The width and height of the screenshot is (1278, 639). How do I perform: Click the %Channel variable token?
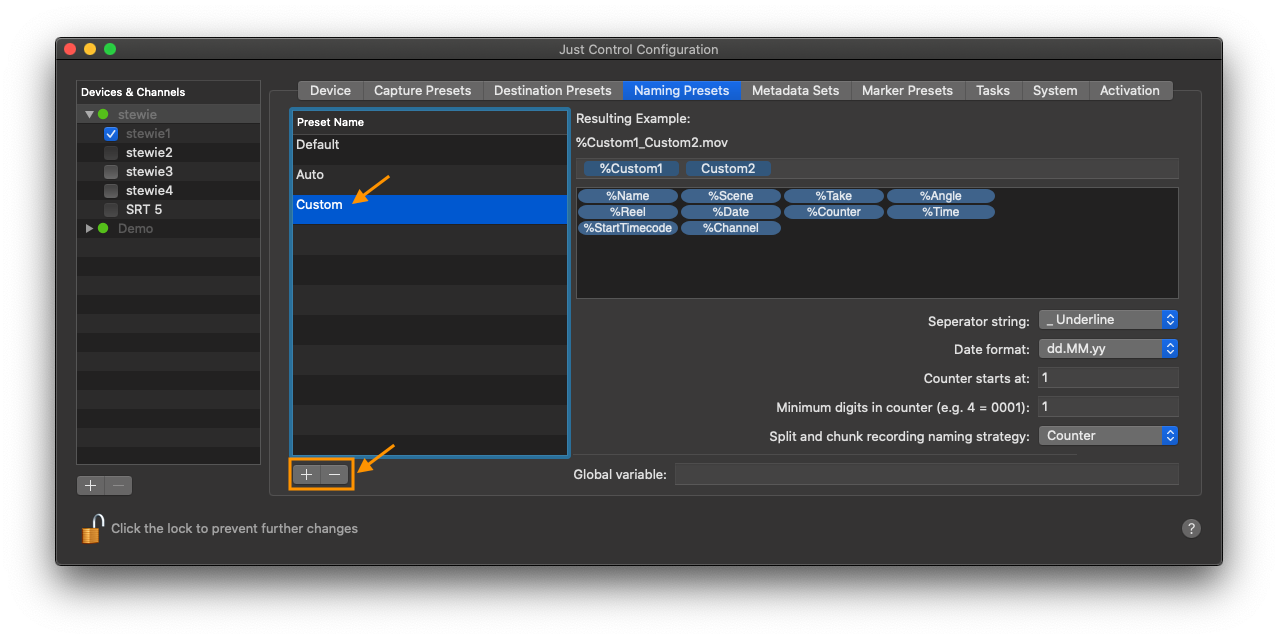tap(731, 228)
